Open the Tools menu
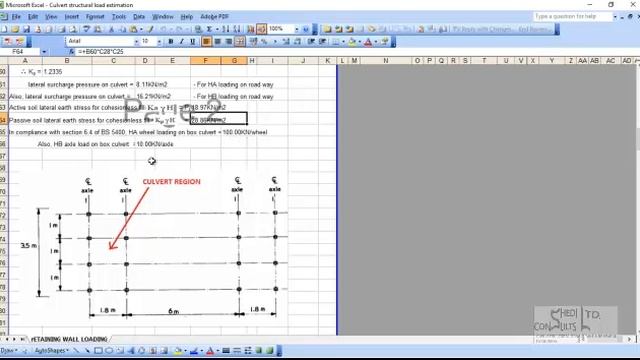 click(x=119, y=17)
